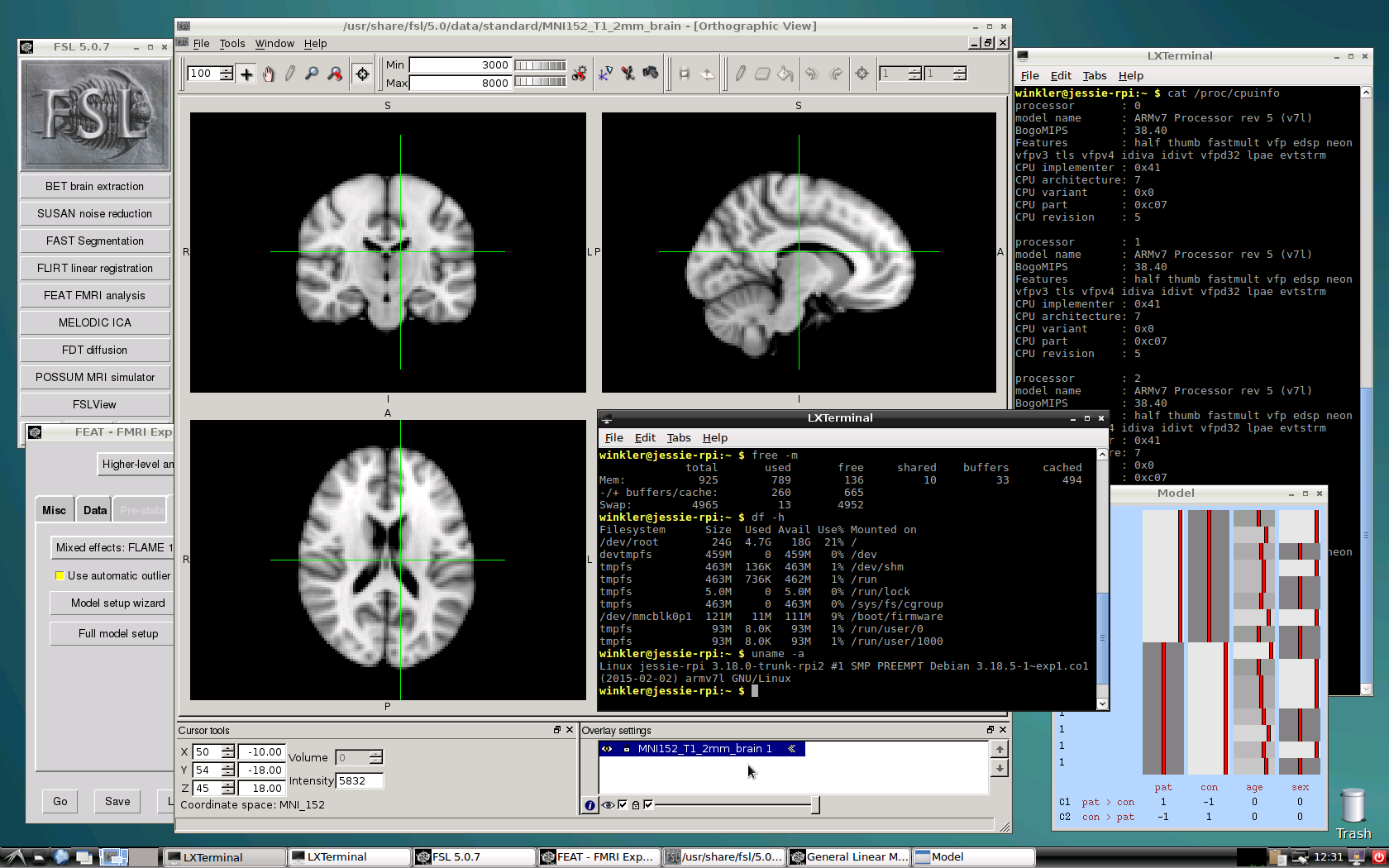Toggle the overlay lock checkbox next to the padlock
Image resolution: width=1389 pixels, height=868 pixels.
pos(648,804)
